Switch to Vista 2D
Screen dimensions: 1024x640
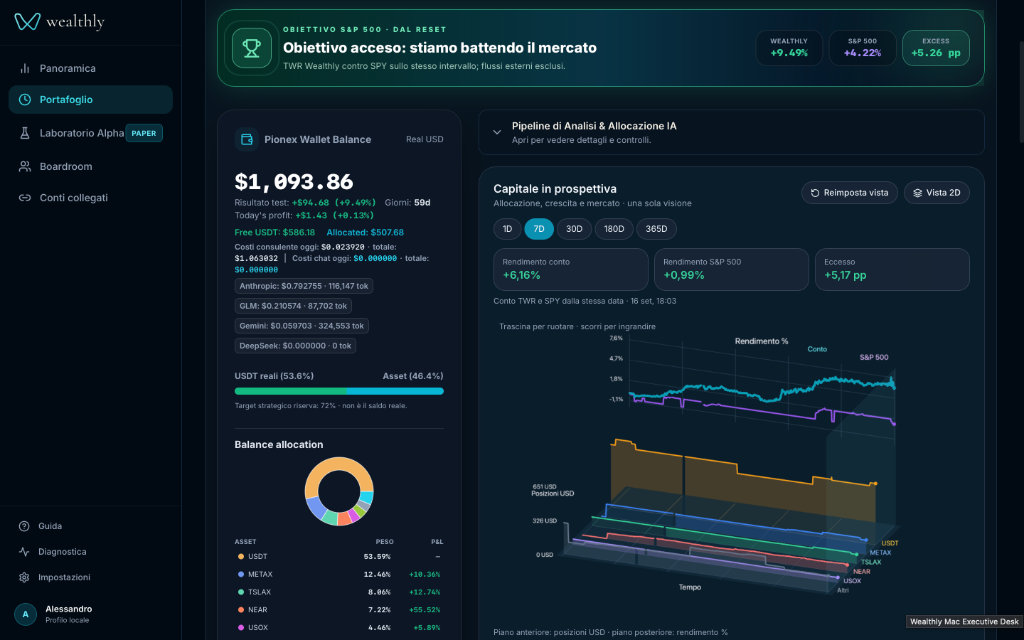(936, 193)
